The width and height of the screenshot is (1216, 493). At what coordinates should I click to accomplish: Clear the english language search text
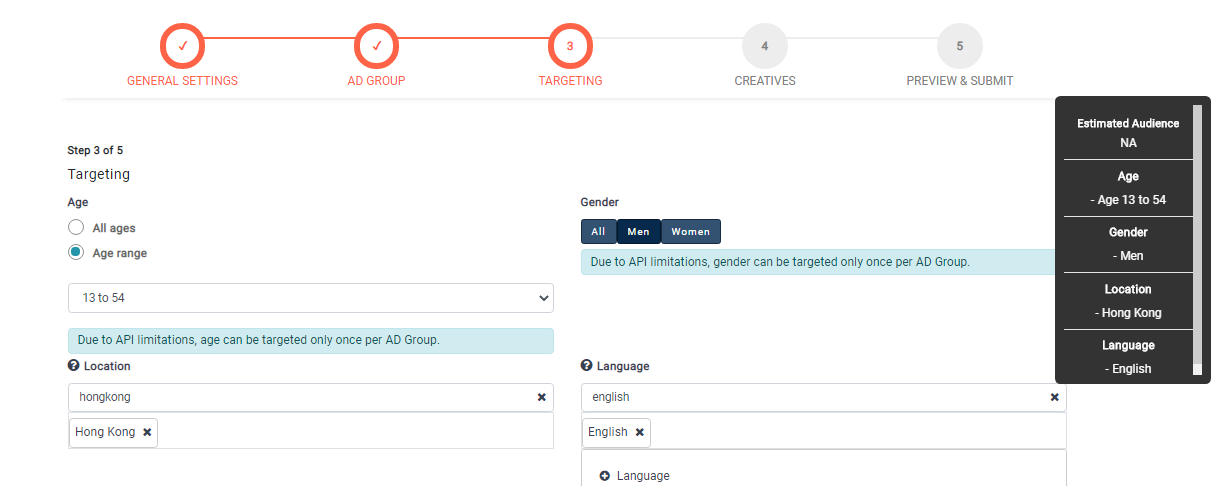(1054, 397)
